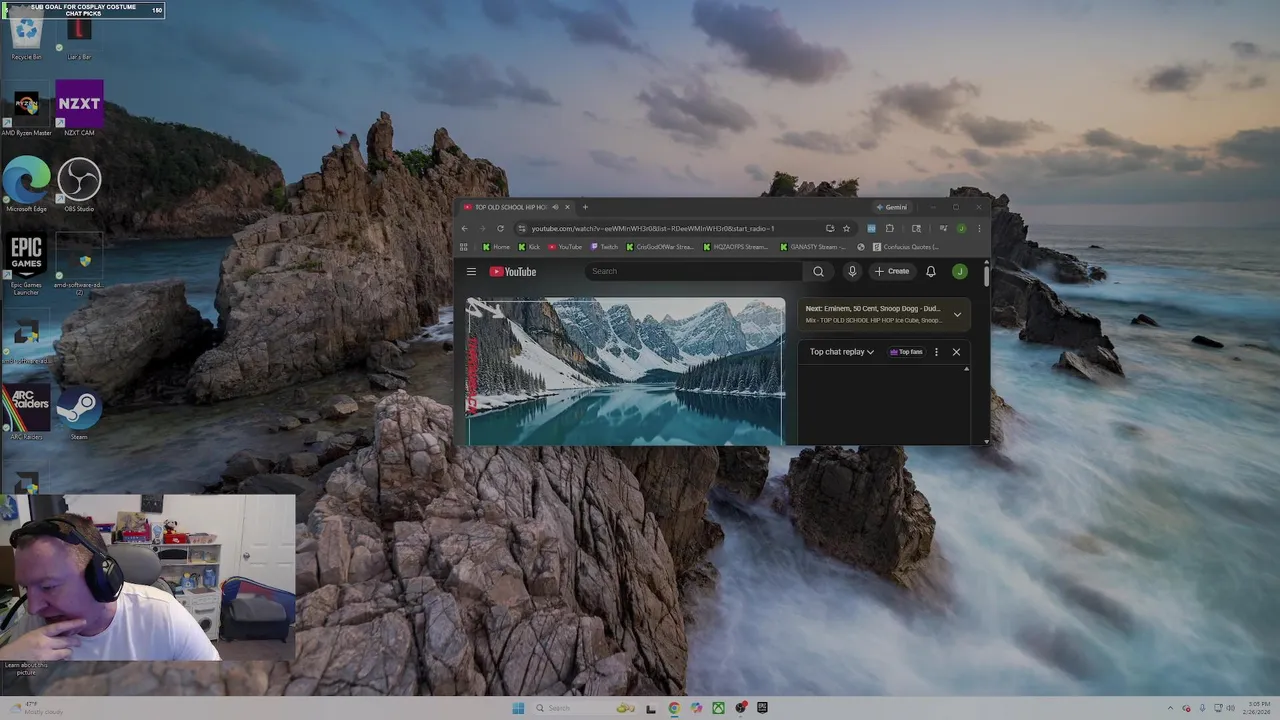Open the HOZAOFPS Stream bookmark
This screenshot has height=720, width=1280.
[736, 247]
